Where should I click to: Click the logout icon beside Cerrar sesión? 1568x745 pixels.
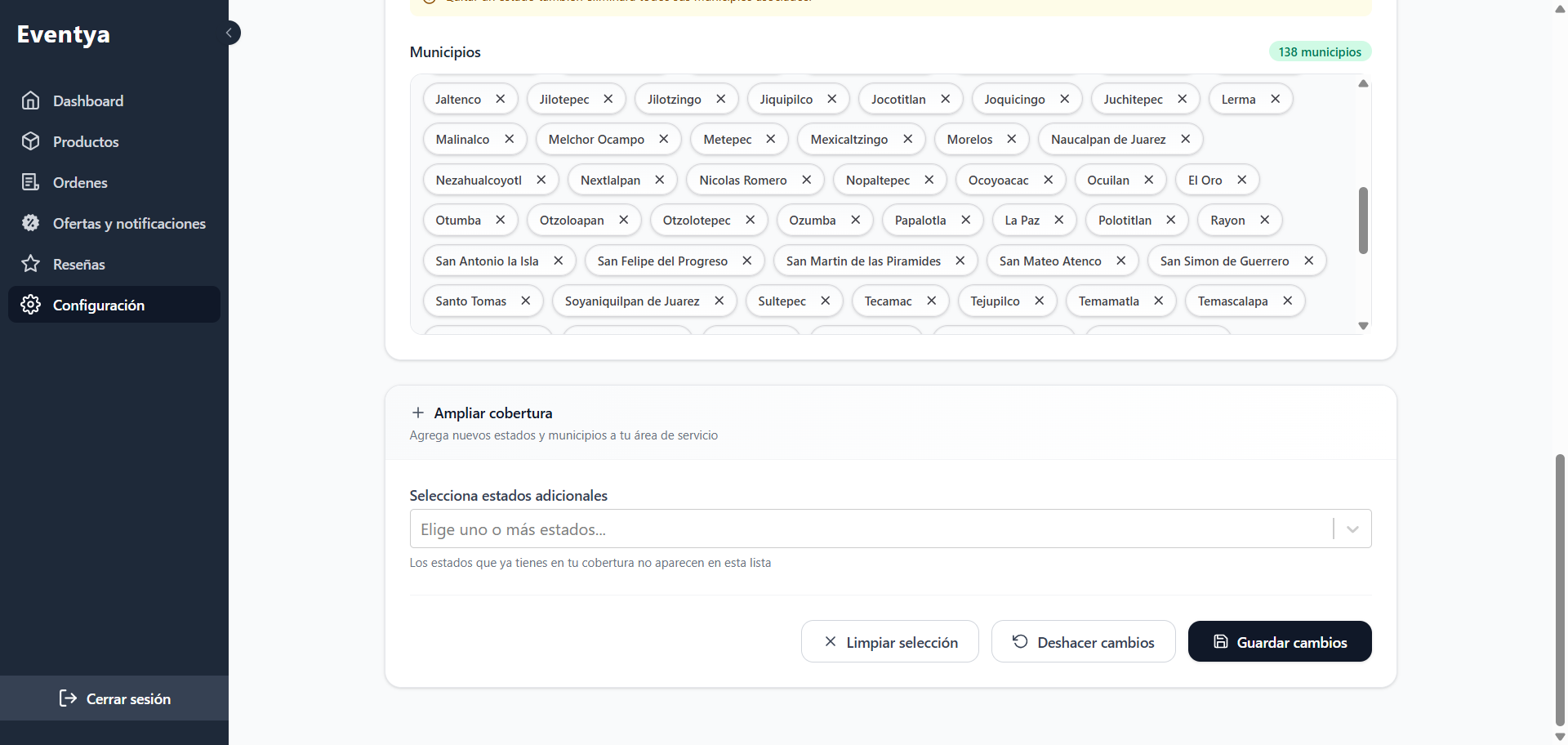69,698
